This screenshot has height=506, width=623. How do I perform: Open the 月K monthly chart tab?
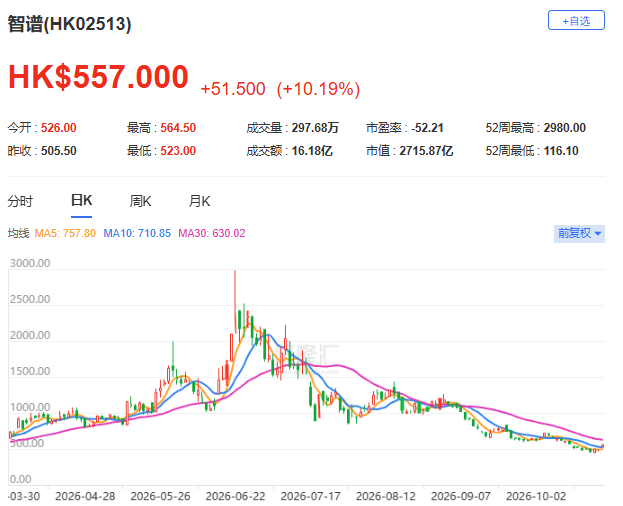click(x=199, y=201)
